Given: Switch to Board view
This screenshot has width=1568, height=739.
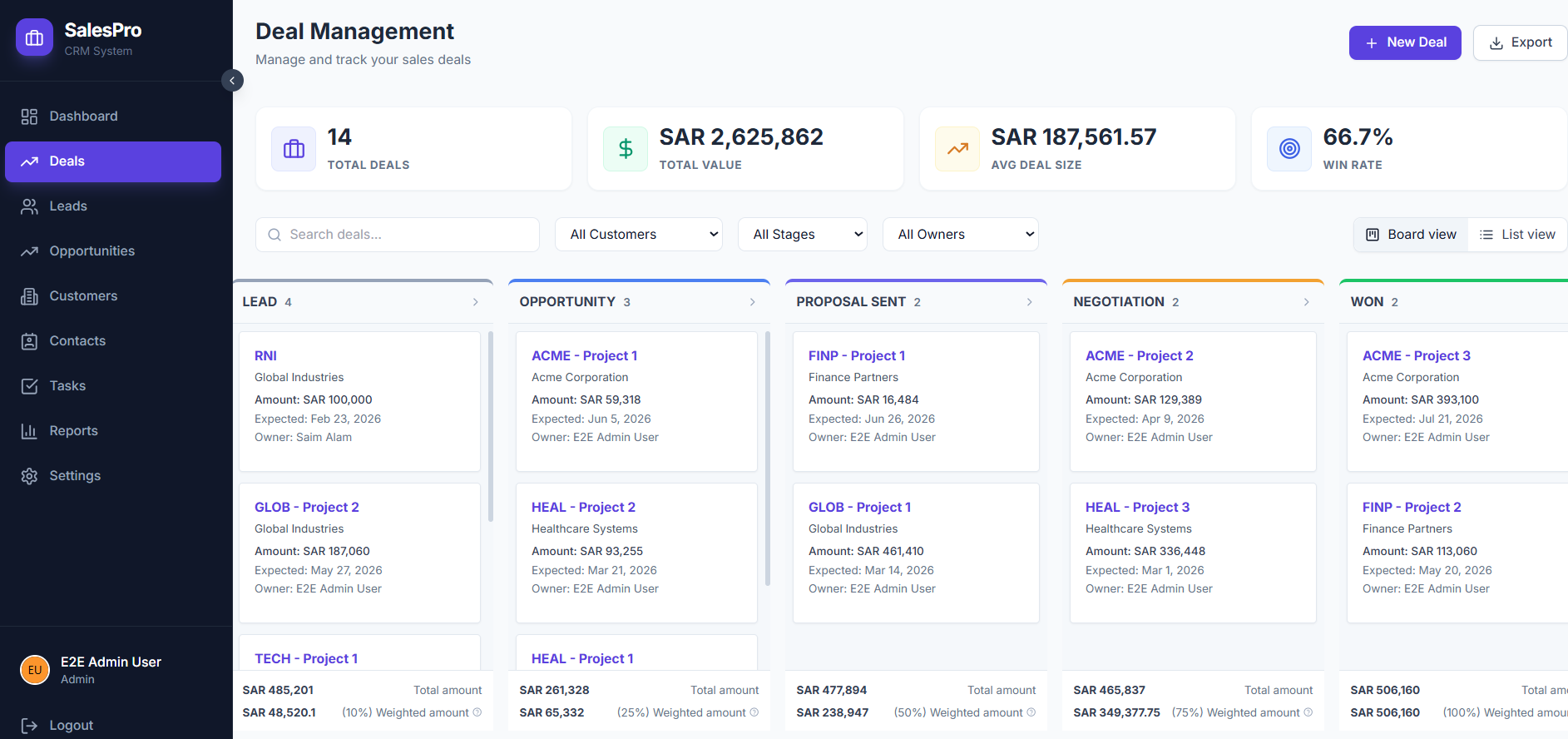Looking at the screenshot, I should (1412, 235).
